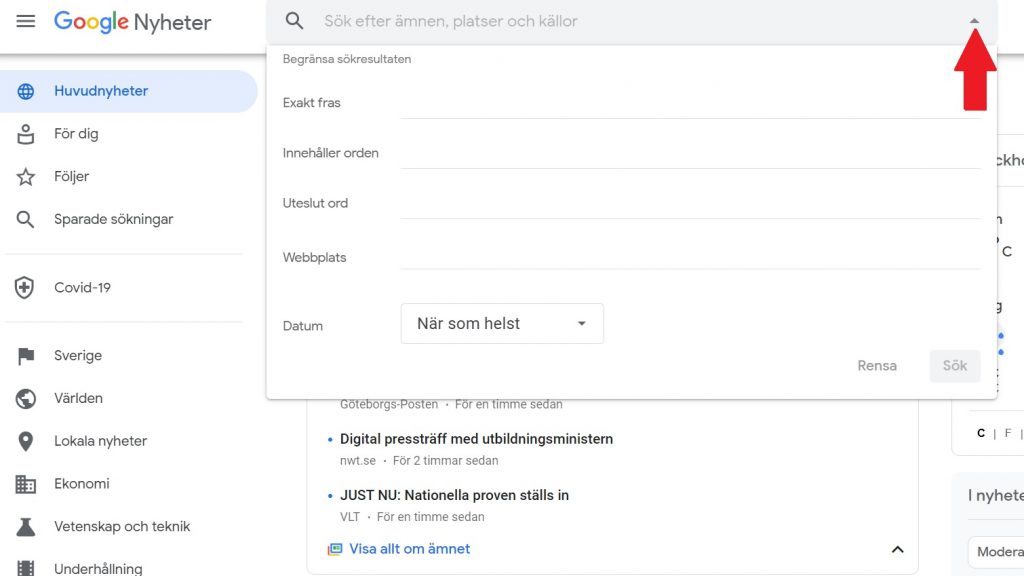Image resolution: width=1024 pixels, height=576 pixels.
Task: Click the Covid-19 shield icon
Action: click(25, 287)
